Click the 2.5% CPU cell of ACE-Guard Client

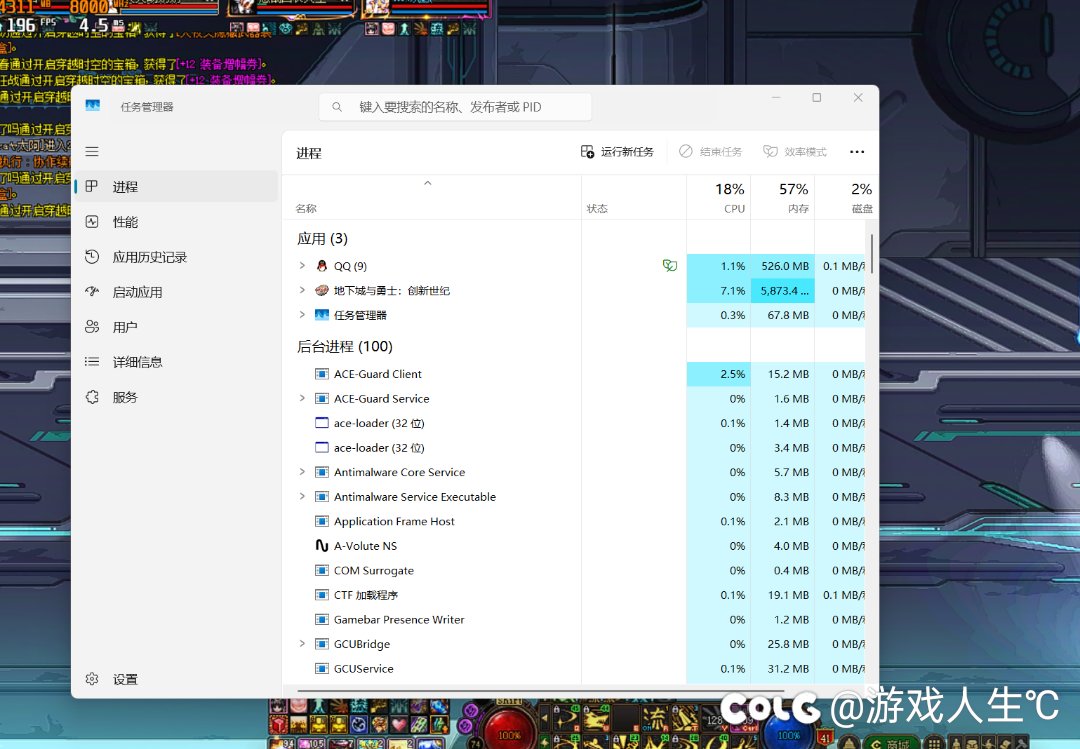[718, 374]
